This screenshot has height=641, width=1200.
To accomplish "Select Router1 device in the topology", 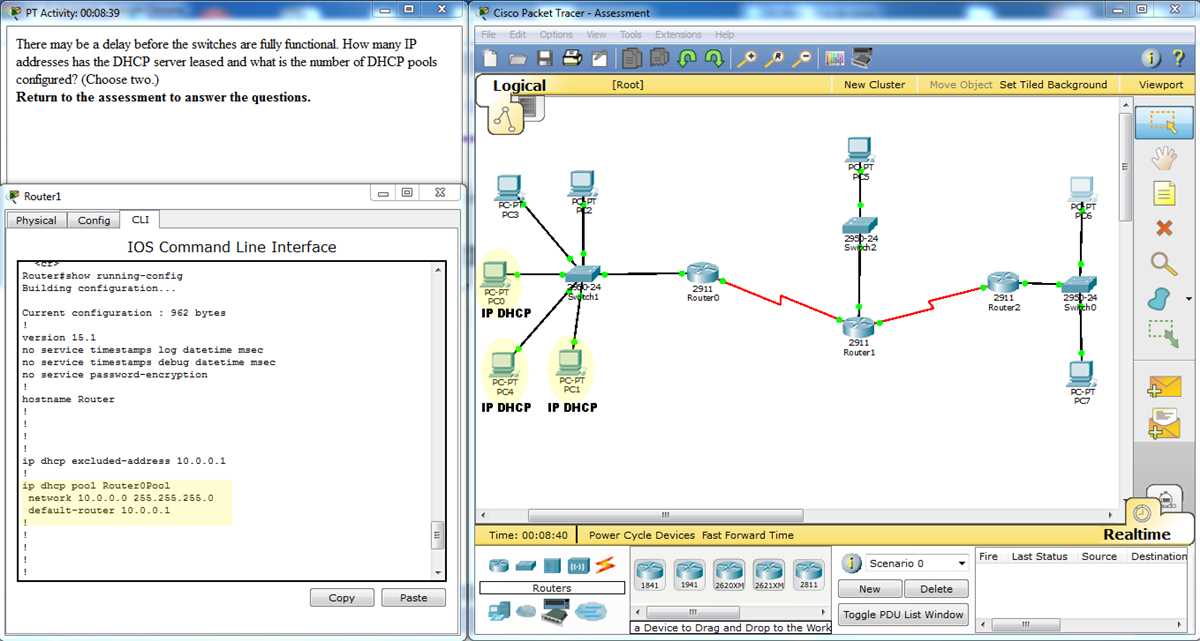I will 858,330.
